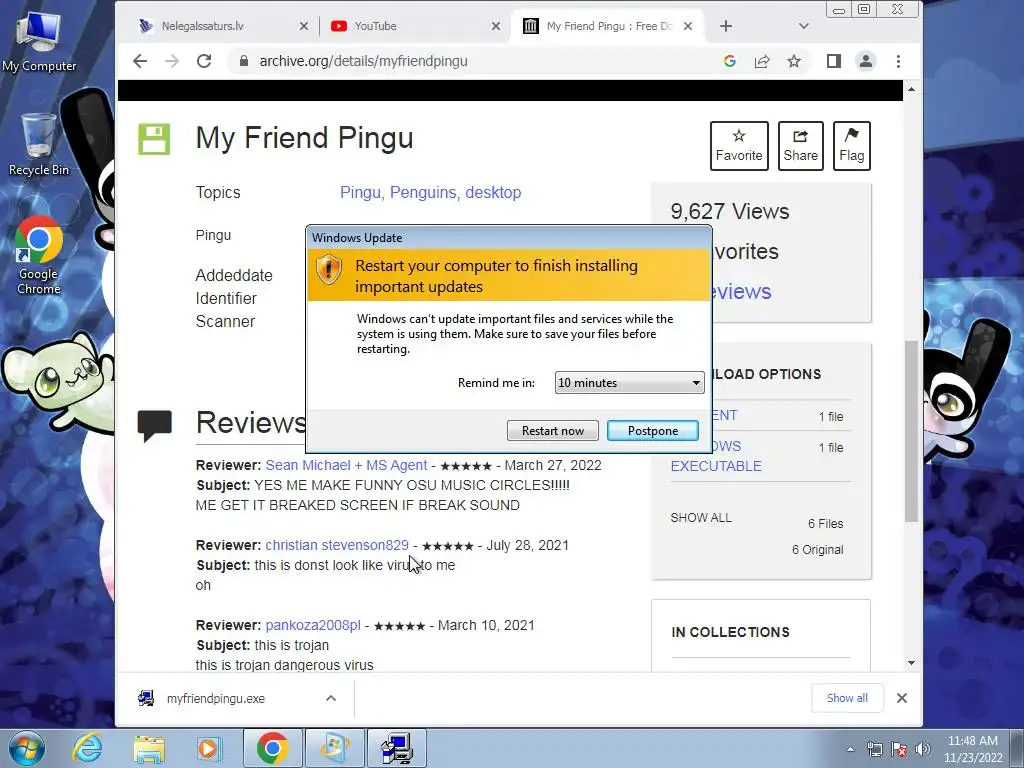The width and height of the screenshot is (1024, 768).
Task: Open the Penguins topic link
Action: 424,193
